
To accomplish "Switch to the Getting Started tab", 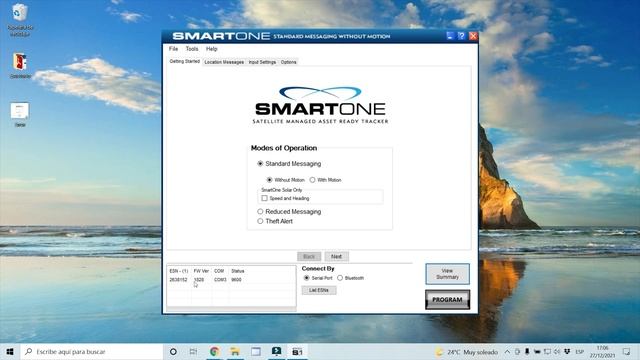I will coord(184,61).
